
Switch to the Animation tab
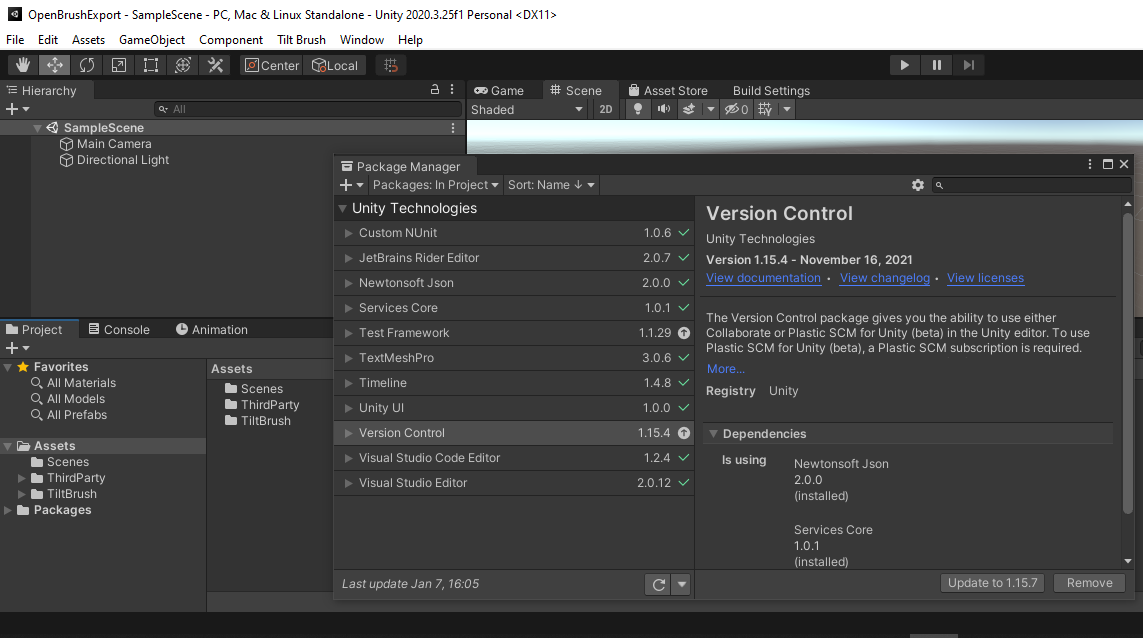tap(211, 330)
